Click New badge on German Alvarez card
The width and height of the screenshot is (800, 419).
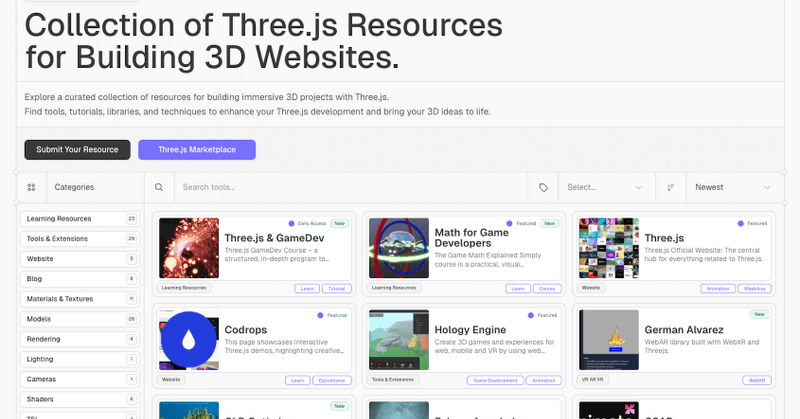(x=759, y=314)
